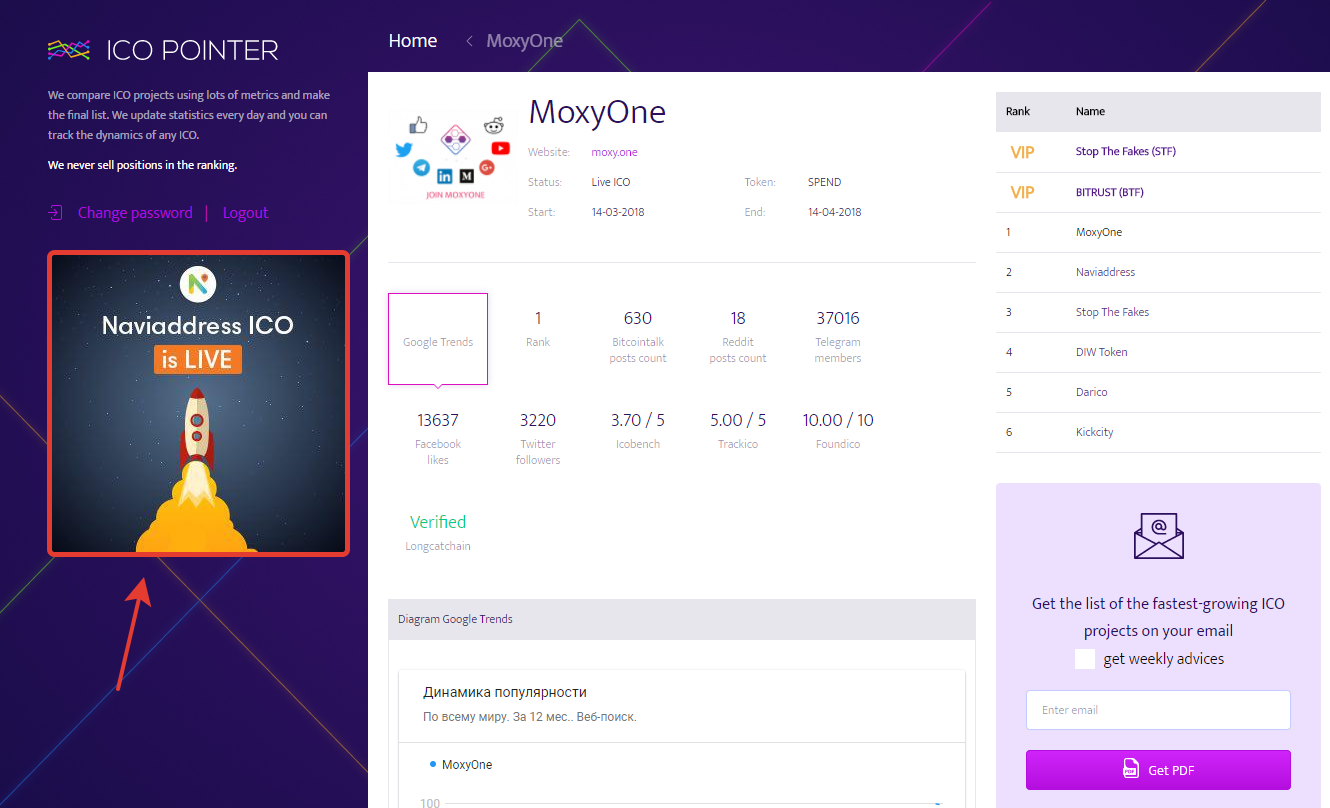
Task: Open MoxyOne in the ranking list
Action: 1099,232
